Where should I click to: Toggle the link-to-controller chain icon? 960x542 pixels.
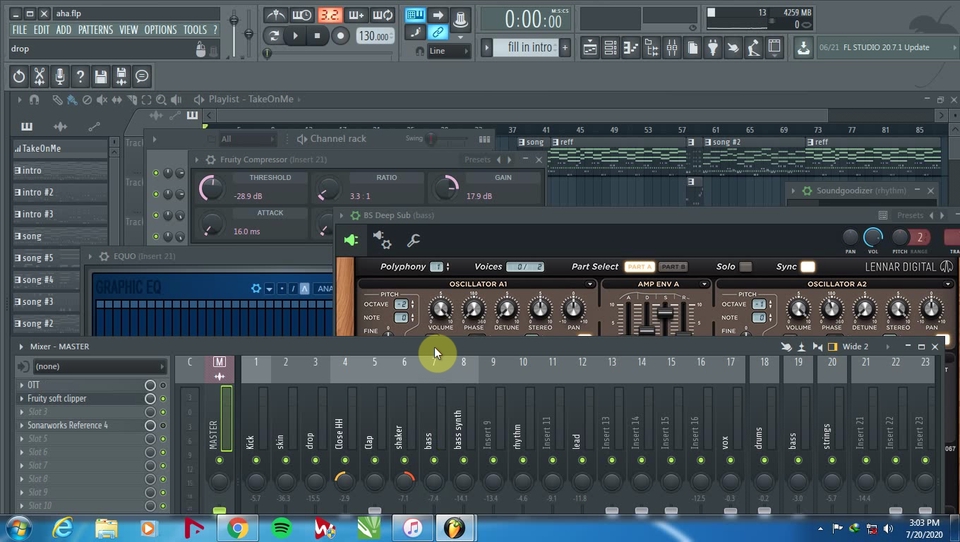click(x=438, y=32)
